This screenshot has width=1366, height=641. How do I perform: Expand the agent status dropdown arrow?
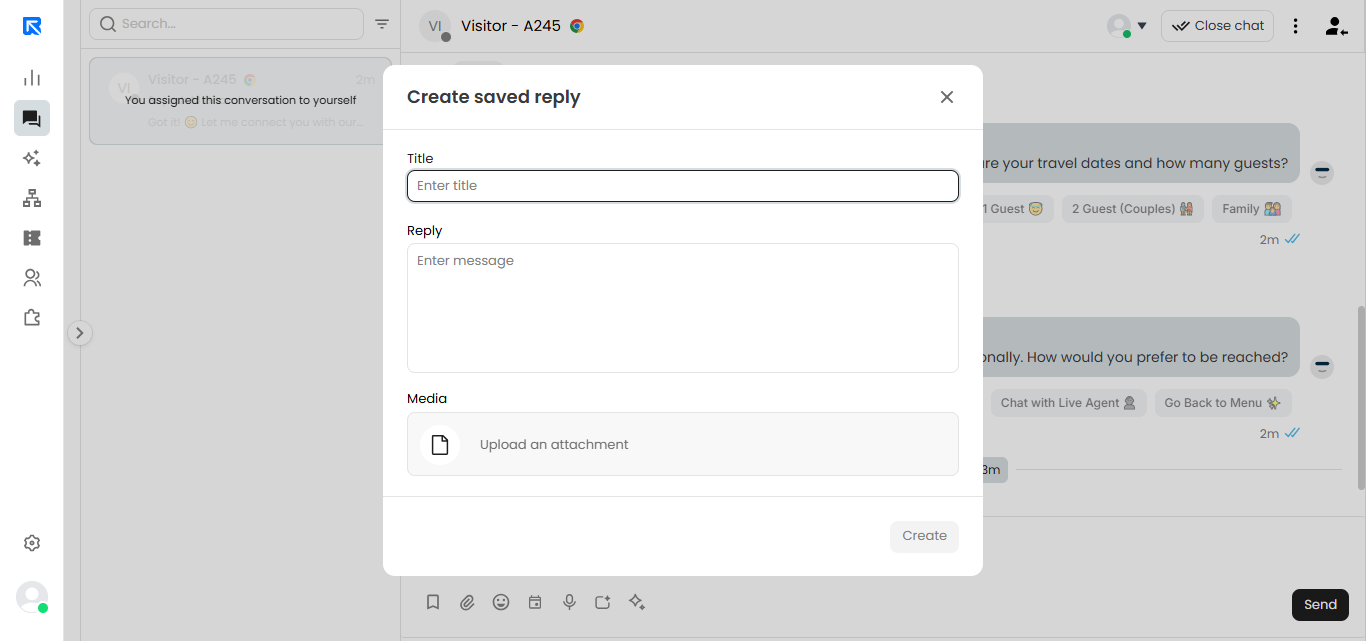point(1142,26)
